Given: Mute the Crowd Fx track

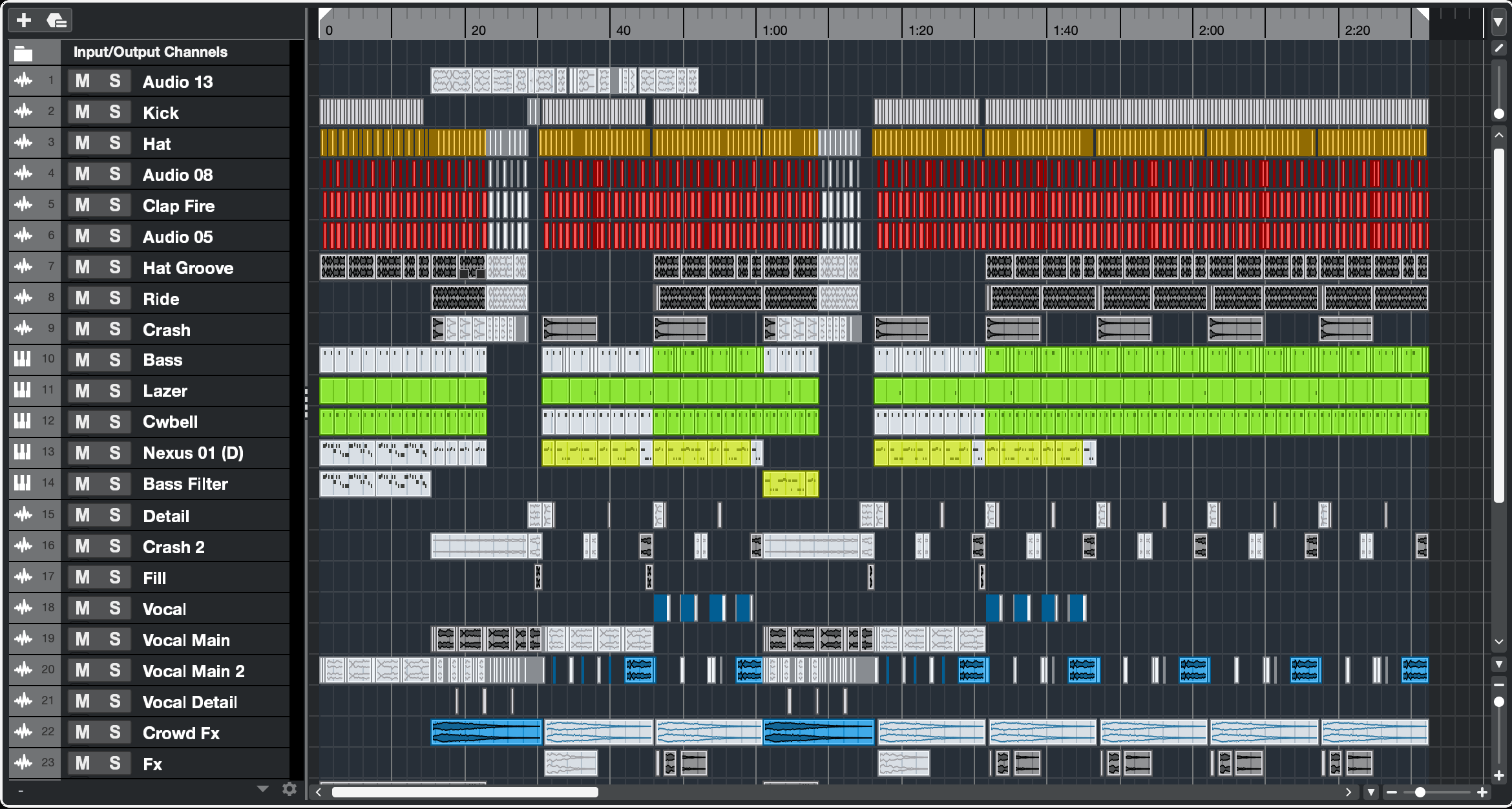Looking at the screenshot, I should click(x=83, y=733).
